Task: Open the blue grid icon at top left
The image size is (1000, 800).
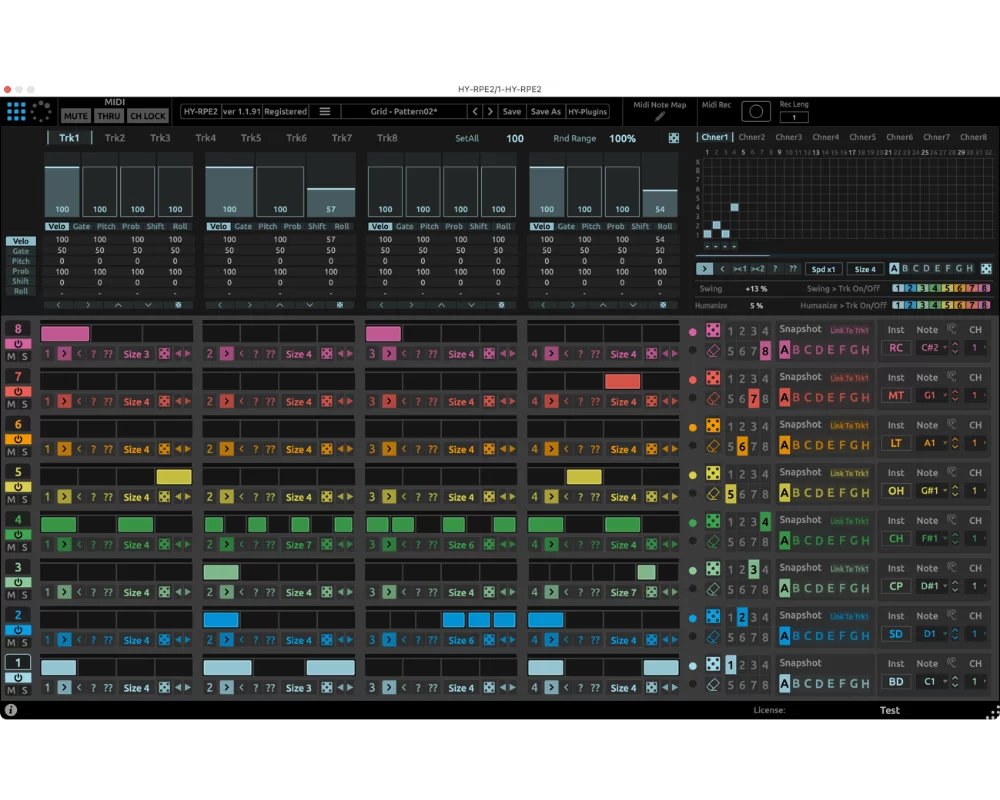Action: [x=17, y=112]
